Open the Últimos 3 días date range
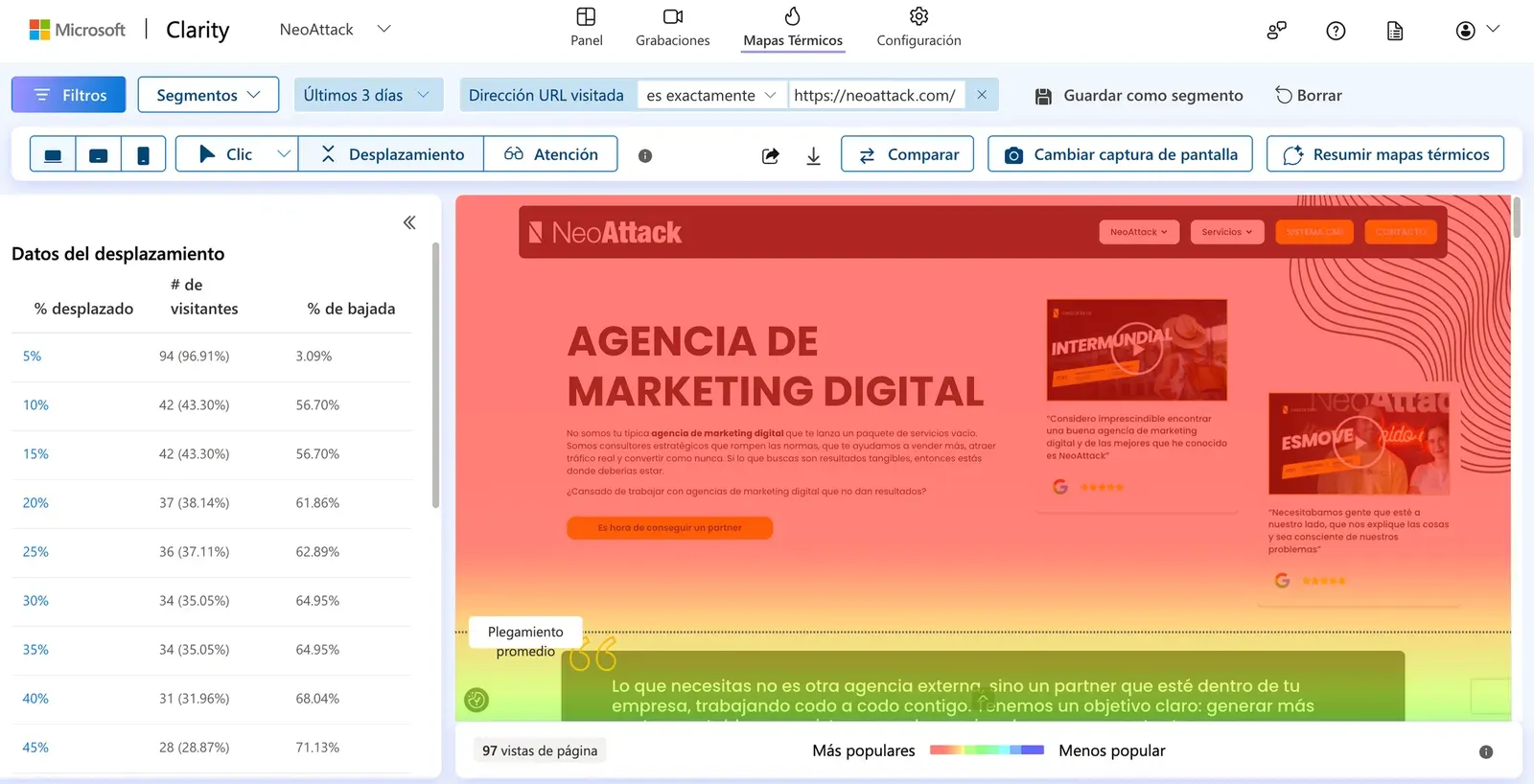Viewport: 1534px width, 784px height. tap(368, 95)
